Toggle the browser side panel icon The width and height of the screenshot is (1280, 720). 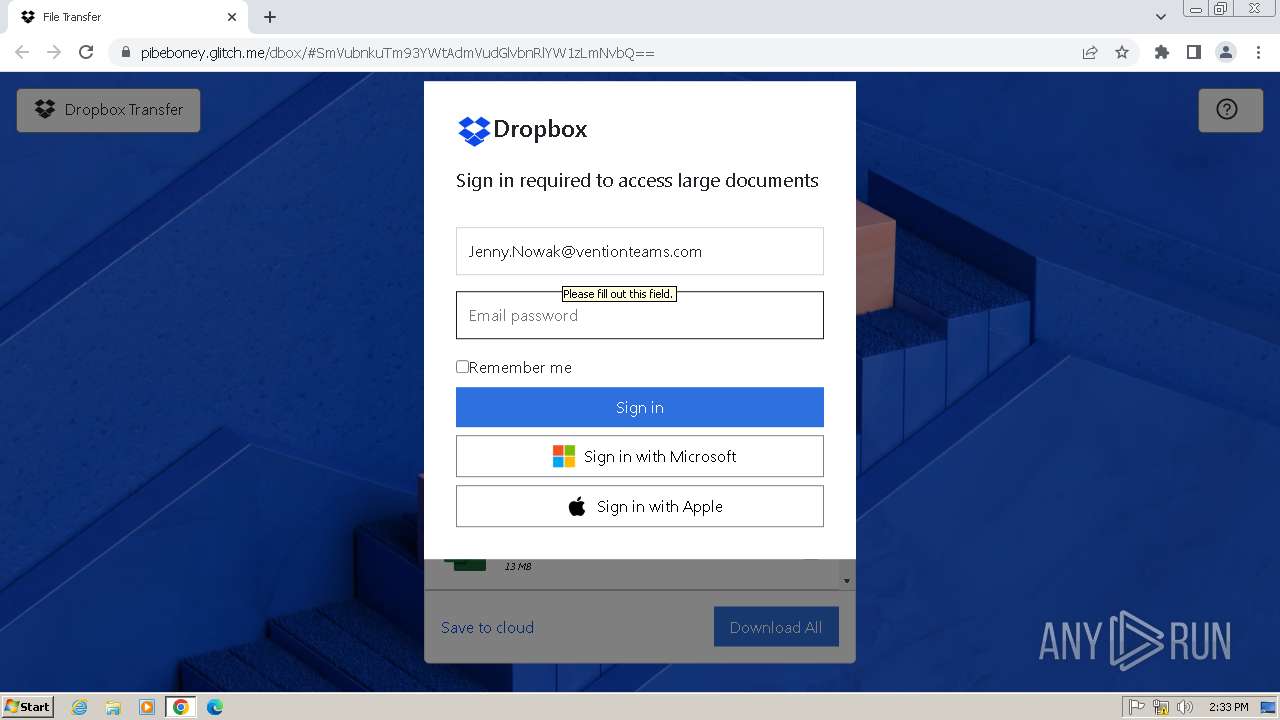pos(1193,52)
